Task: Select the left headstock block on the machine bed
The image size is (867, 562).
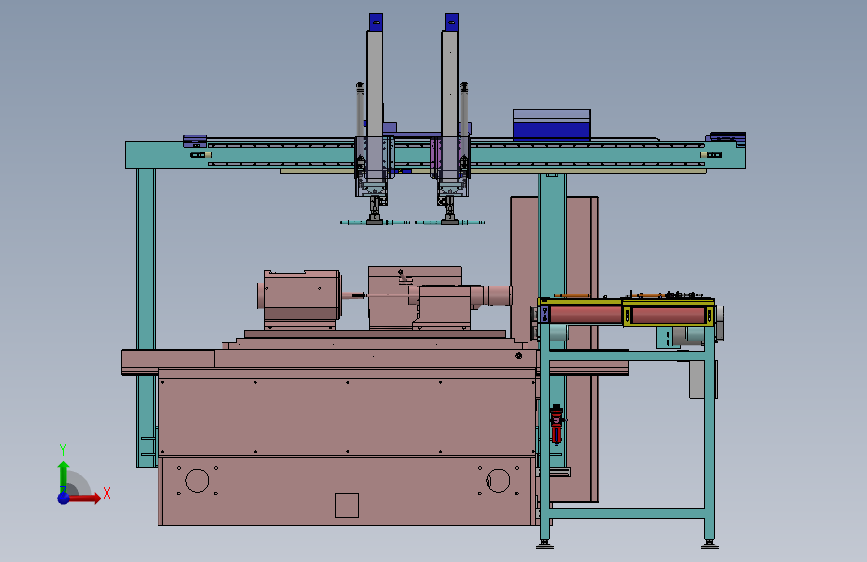Action: tap(300, 299)
